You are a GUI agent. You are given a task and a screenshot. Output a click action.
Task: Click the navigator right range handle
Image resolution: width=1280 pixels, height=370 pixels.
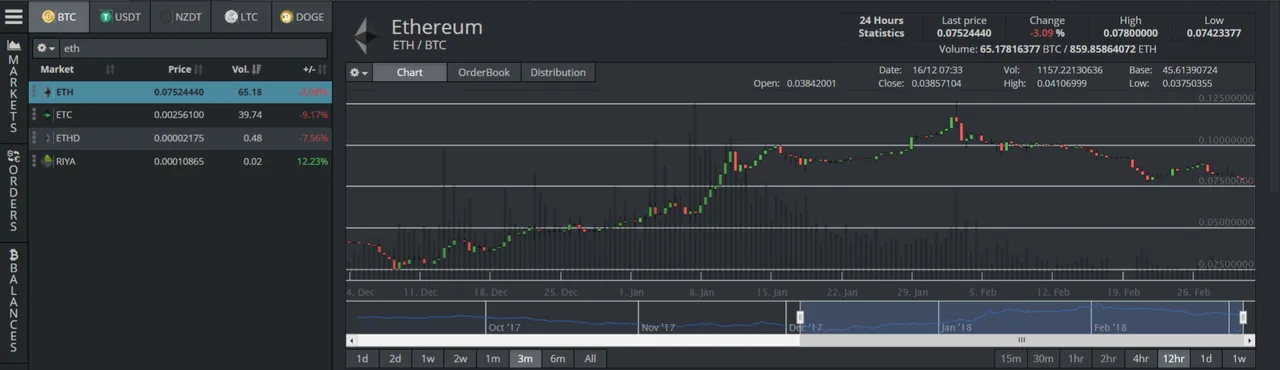point(1243,317)
